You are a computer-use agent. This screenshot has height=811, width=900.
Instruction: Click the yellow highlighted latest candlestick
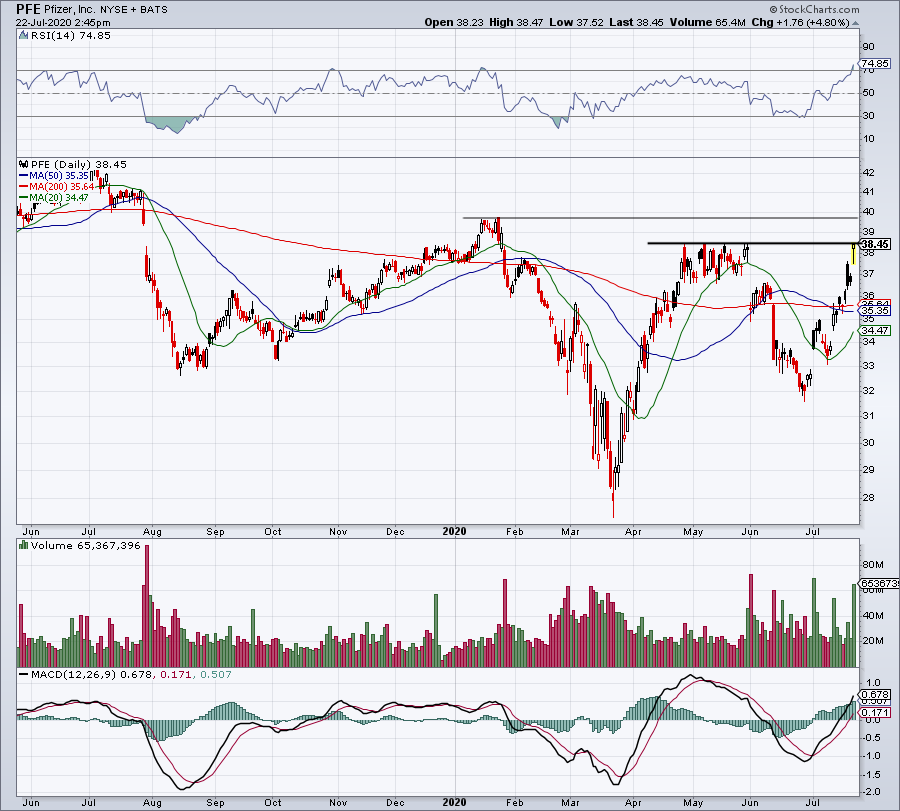pos(854,254)
